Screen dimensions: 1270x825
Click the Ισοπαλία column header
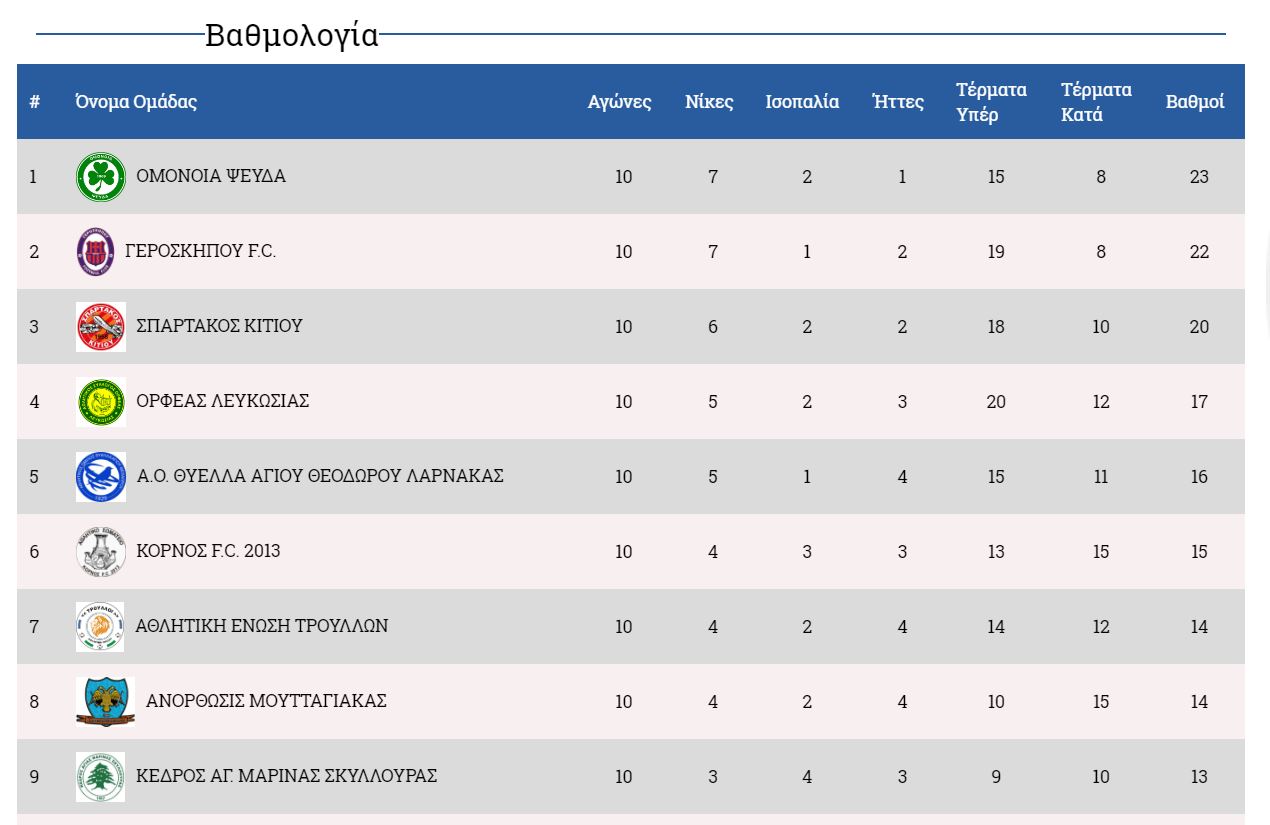point(802,102)
